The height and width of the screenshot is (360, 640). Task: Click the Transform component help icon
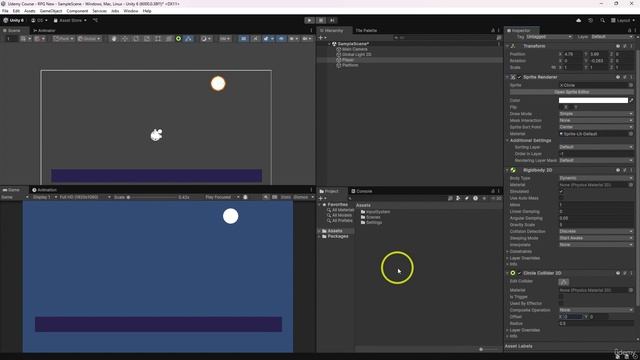(x=618, y=46)
